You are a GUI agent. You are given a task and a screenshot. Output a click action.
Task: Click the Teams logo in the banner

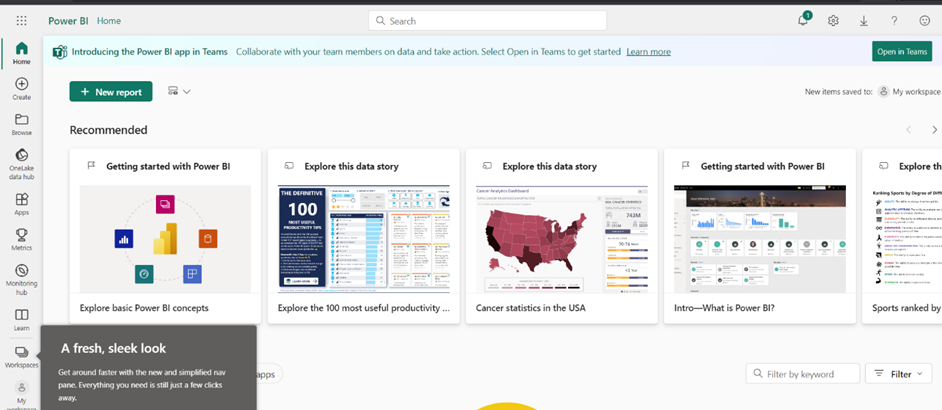coord(59,52)
